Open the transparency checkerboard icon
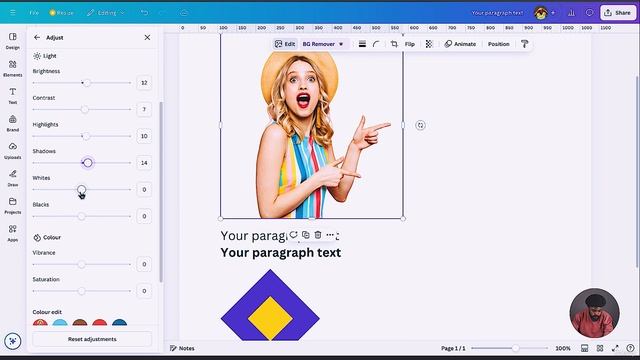 coord(429,44)
